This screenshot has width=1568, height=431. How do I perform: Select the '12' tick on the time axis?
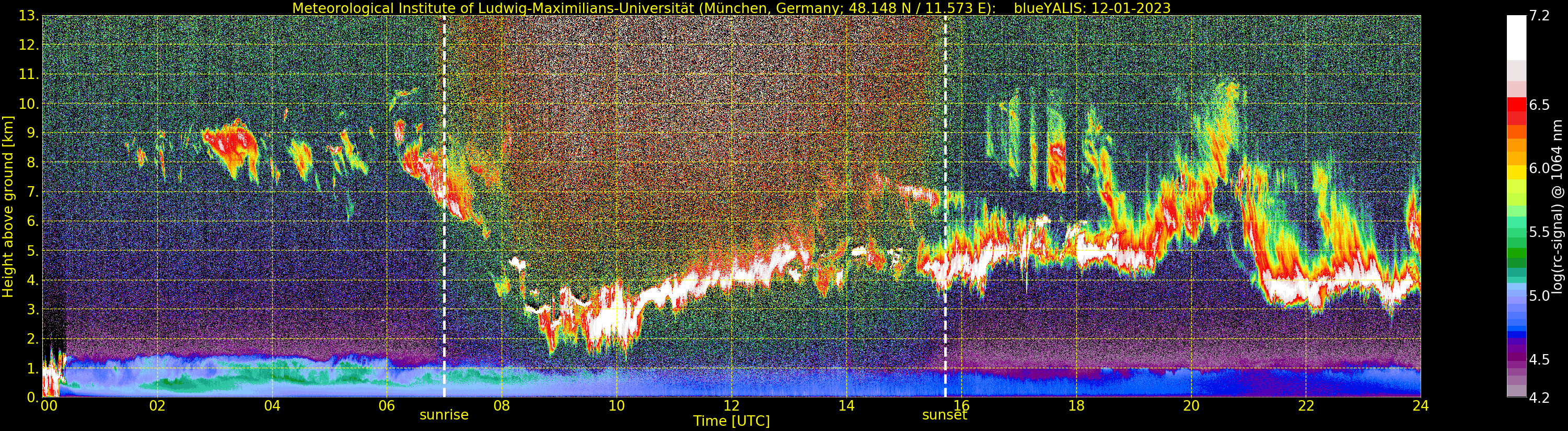[x=731, y=405]
